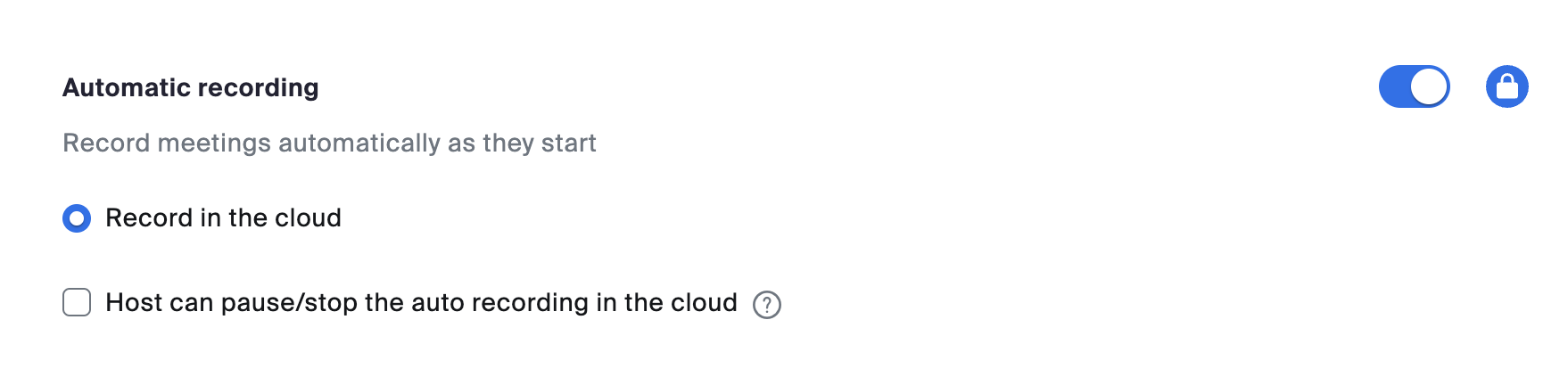Switch the blue Automatic recording slider off
Viewport: 1568px width, 369px height.
tap(1414, 86)
